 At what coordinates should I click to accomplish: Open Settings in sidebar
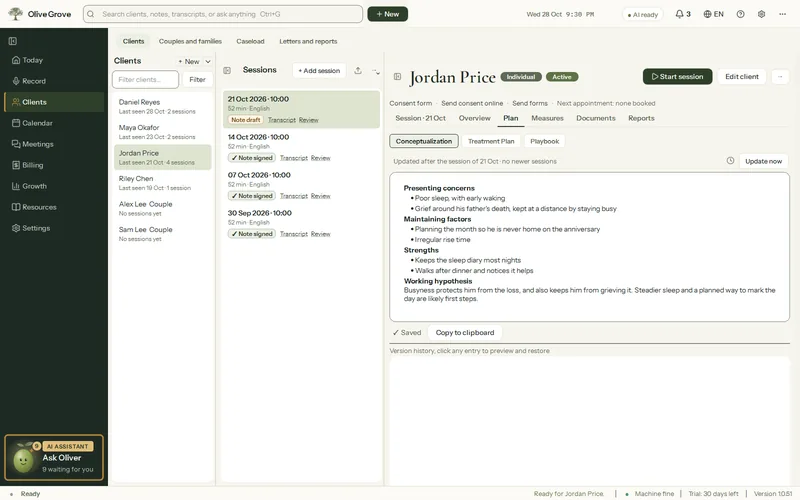(x=54, y=228)
